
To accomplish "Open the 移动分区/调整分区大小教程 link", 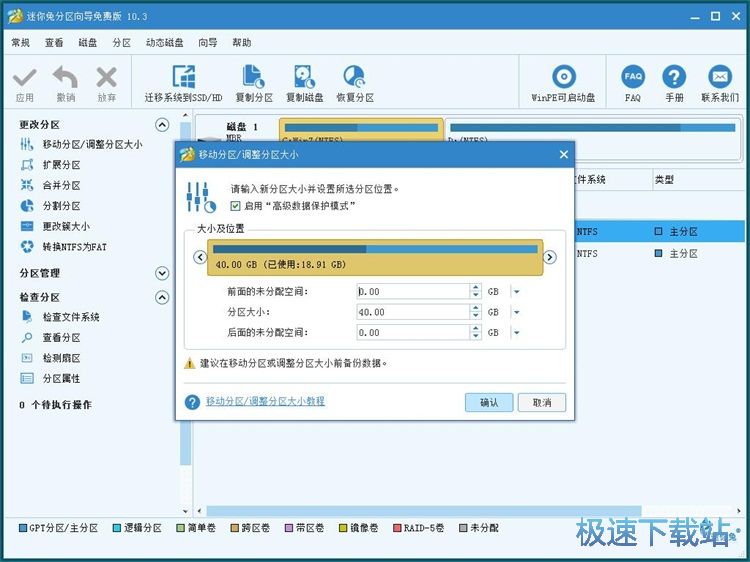I will (265, 401).
